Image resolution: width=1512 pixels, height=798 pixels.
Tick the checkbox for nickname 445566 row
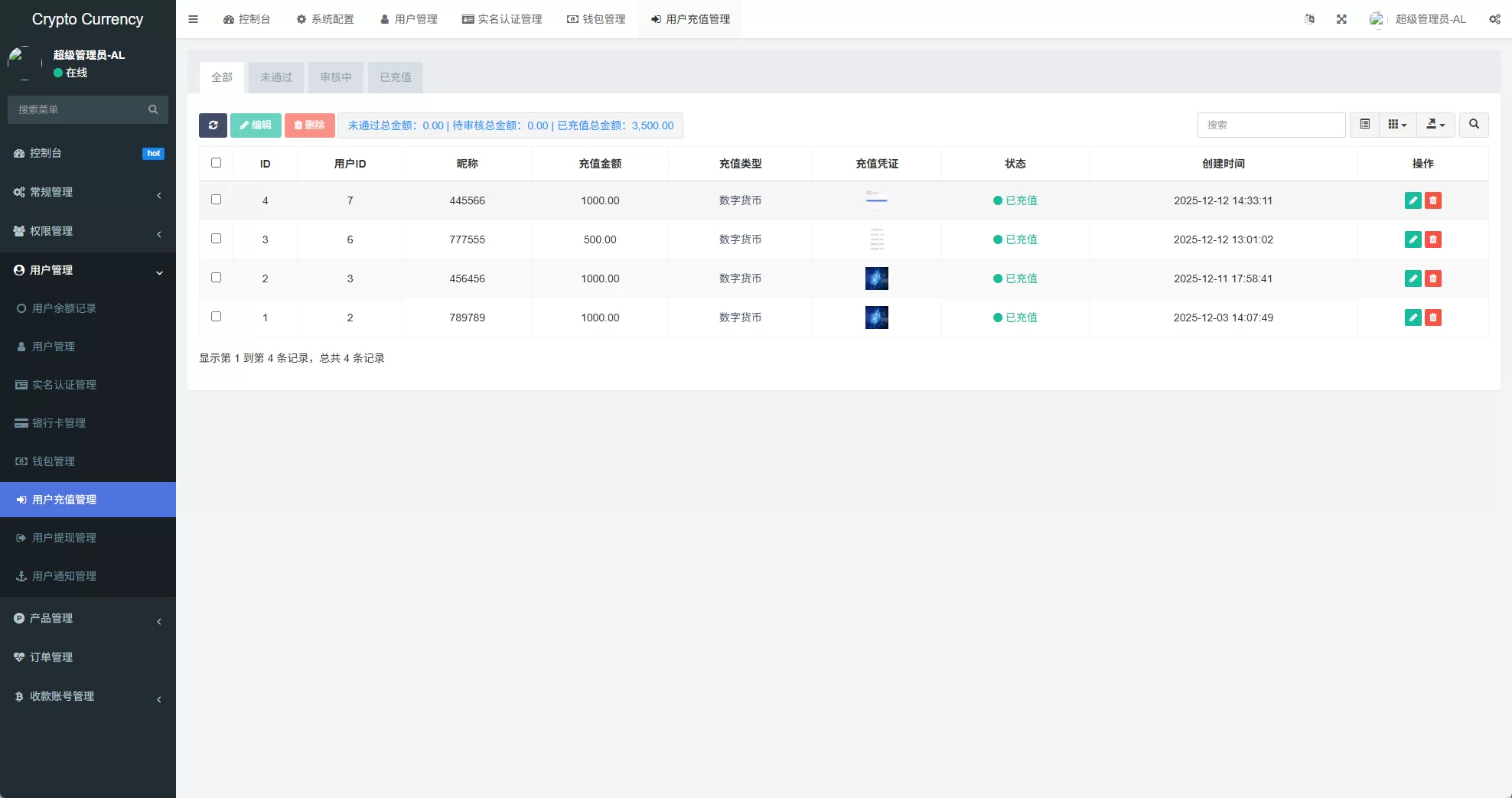point(216,200)
